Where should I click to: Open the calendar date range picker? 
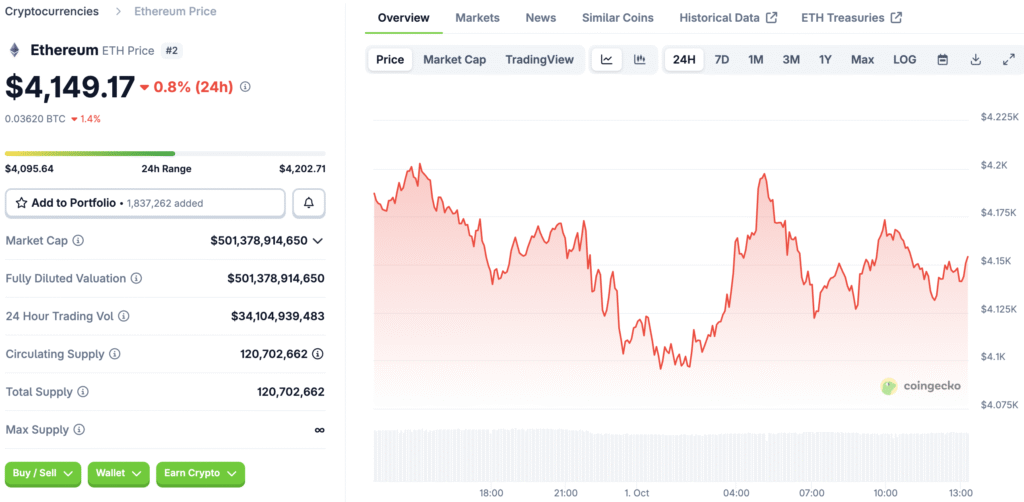(942, 60)
